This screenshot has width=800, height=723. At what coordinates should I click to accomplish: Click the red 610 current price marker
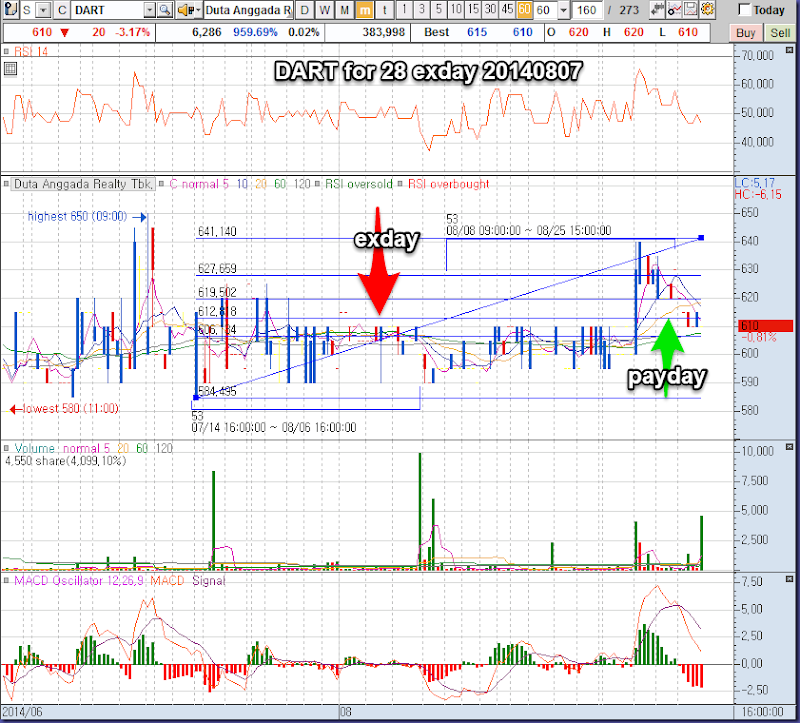pos(765,326)
